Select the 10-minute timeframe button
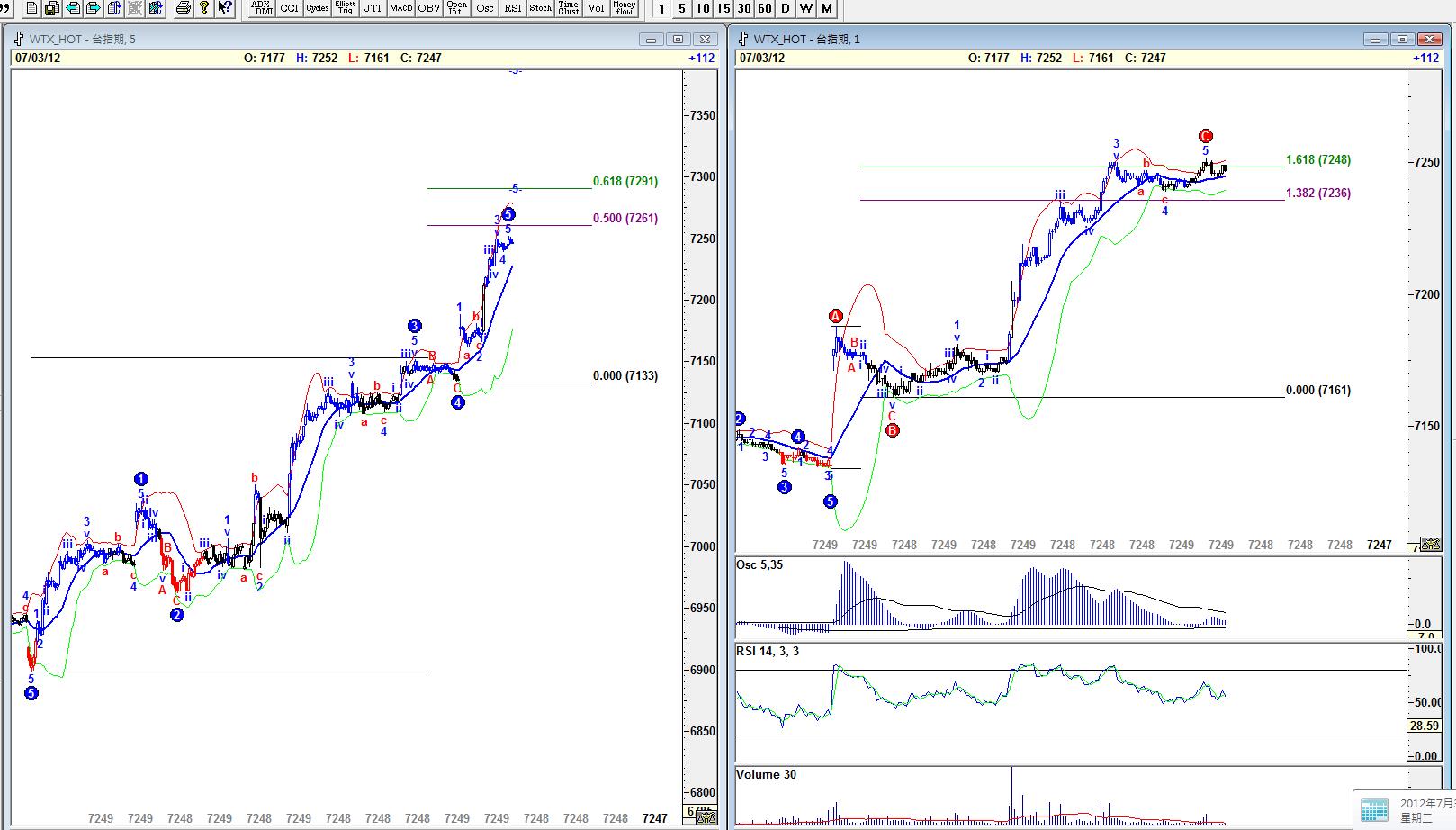The height and width of the screenshot is (830, 1456). [x=703, y=8]
